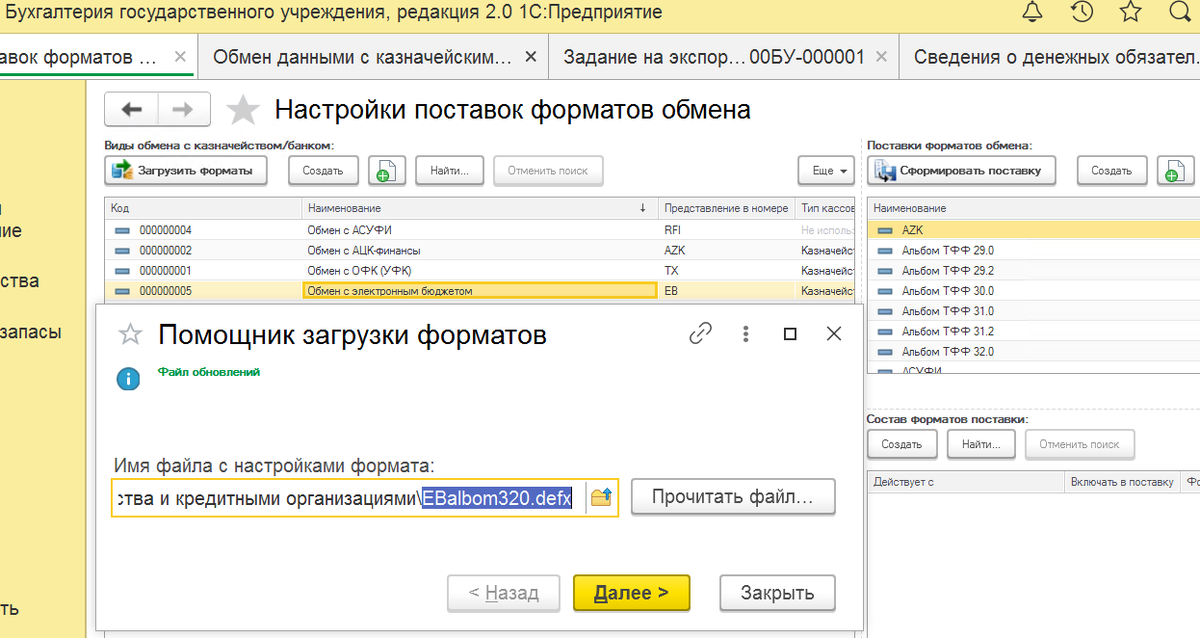
Task: Select the Альбом ТФФ 32.0 delivery
Action: (1033, 352)
